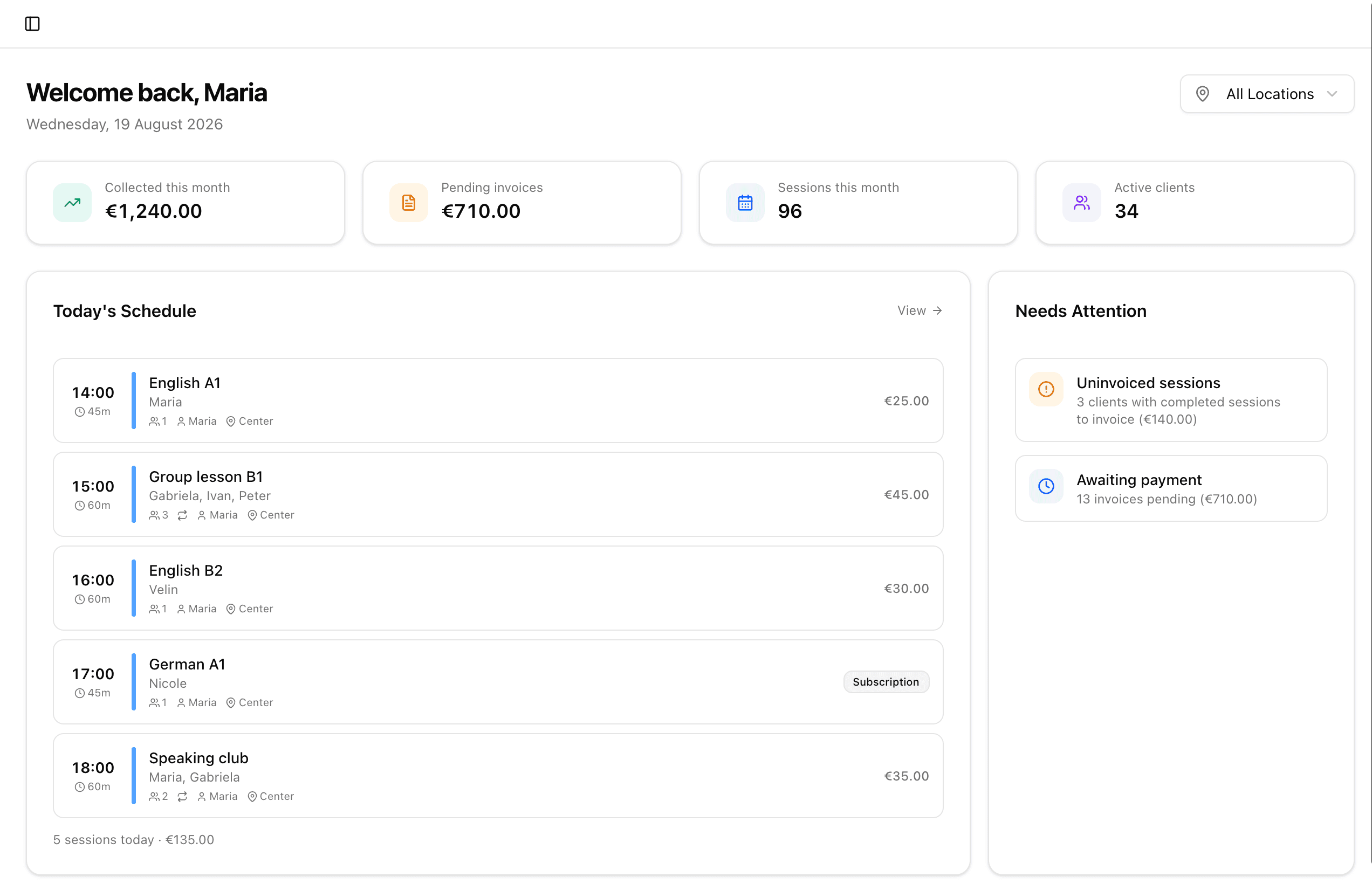Viewport: 1372px width, 884px height.
Task: Open the English A1 14:00 session
Action: click(x=498, y=400)
